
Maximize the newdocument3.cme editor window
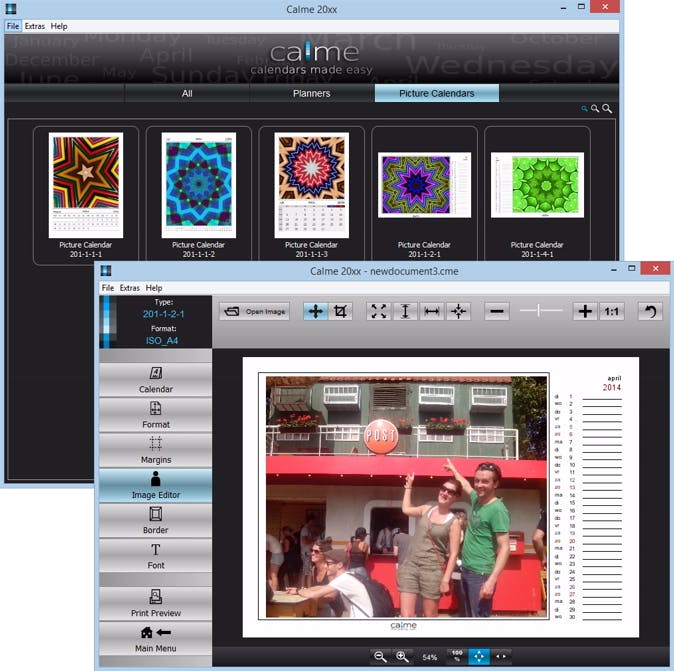pyautogui.click(x=631, y=269)
